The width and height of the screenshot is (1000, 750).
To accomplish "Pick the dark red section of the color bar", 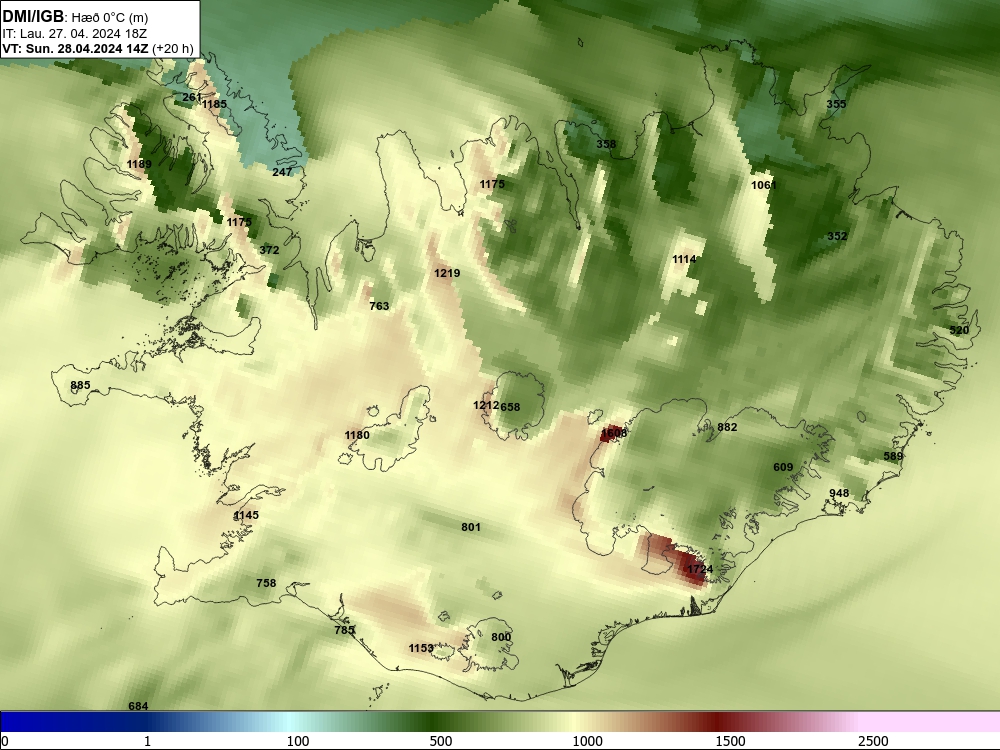I will click(x=717, y=722).
